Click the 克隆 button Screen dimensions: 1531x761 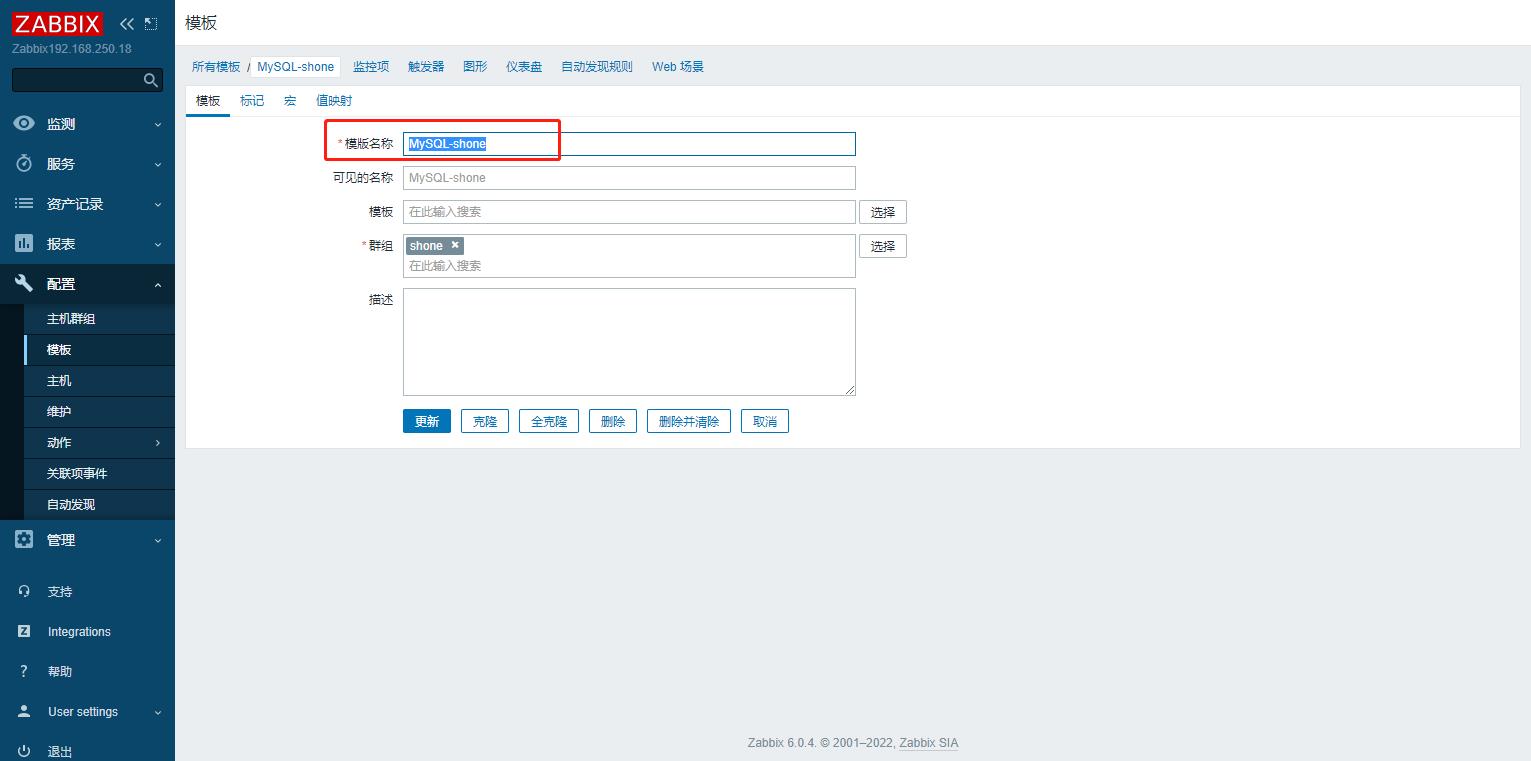tap(485, 421)
